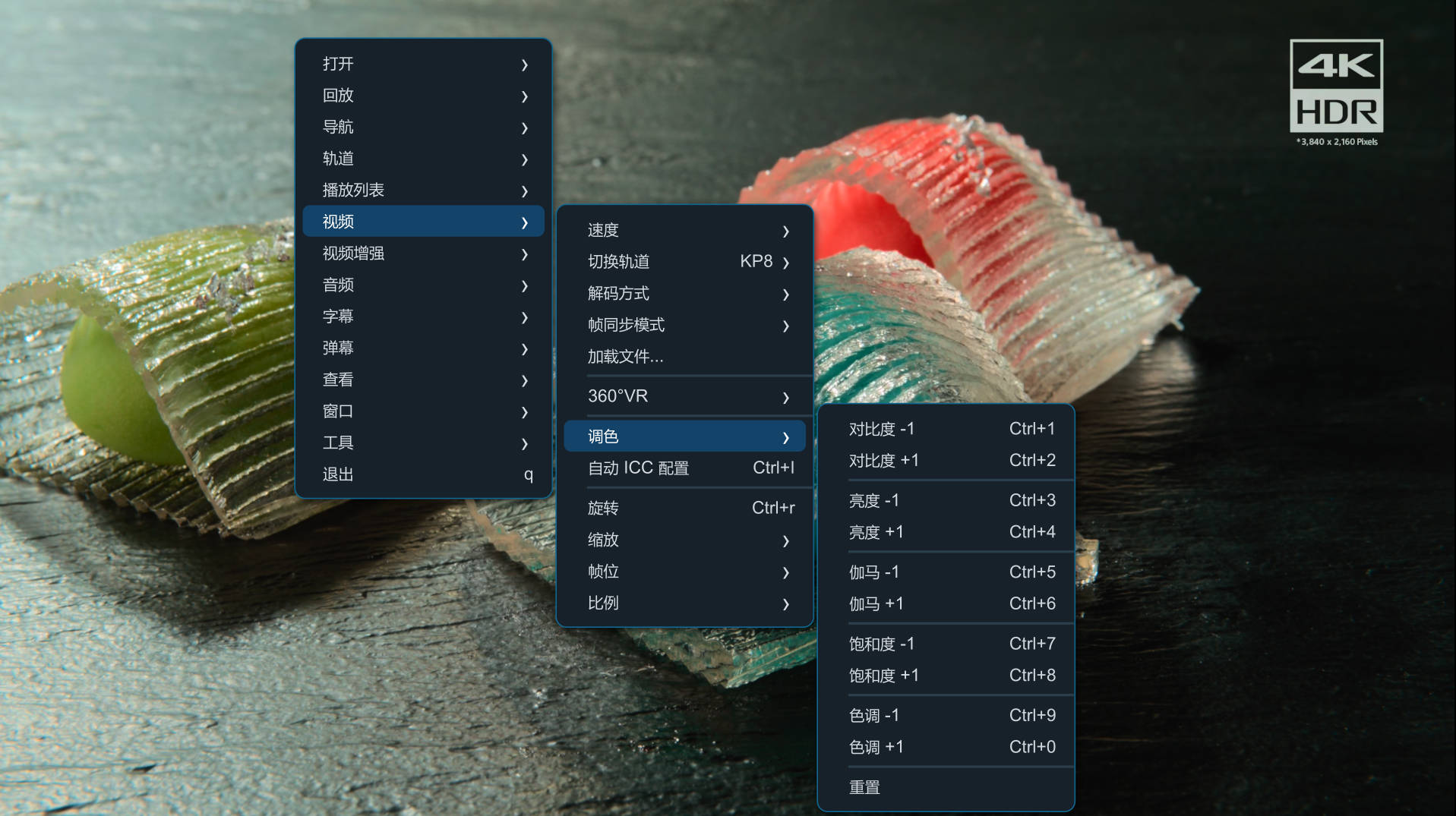Decrease contrast with 对比度 -1

coord(946,429)
